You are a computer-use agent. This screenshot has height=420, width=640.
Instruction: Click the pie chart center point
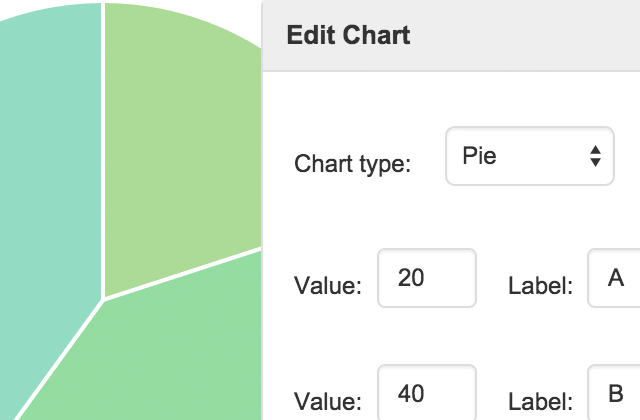(x=103, y=298)
